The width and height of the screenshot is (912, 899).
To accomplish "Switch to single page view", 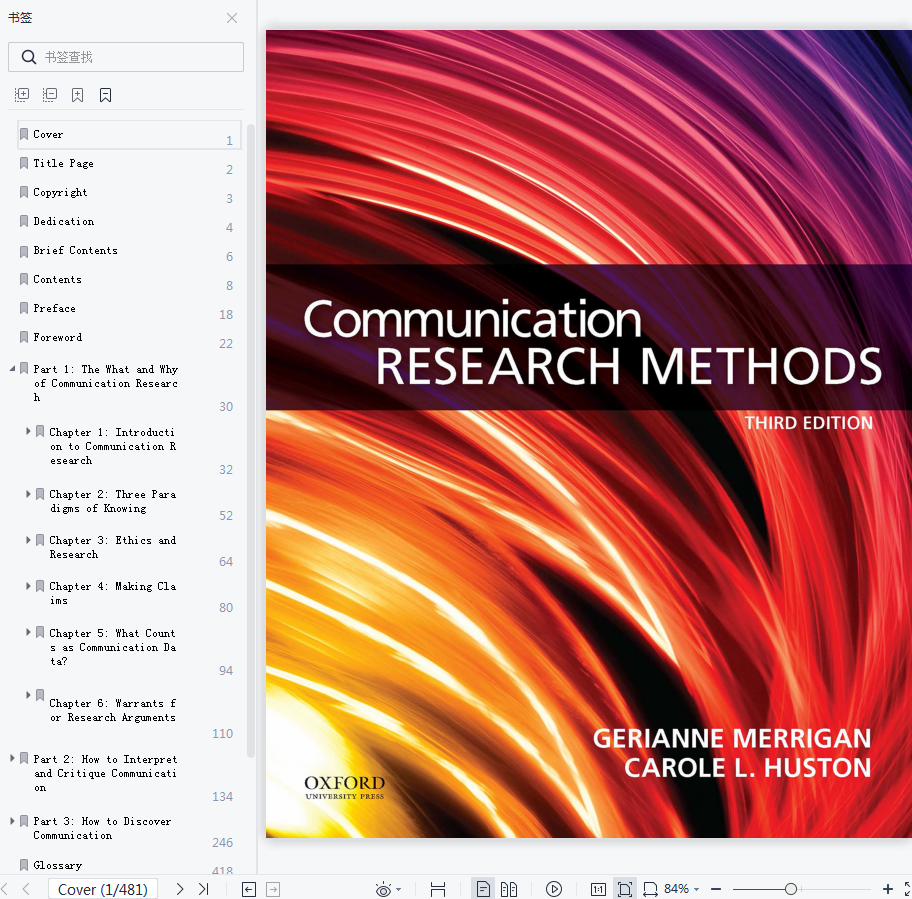I will point(483,889).
